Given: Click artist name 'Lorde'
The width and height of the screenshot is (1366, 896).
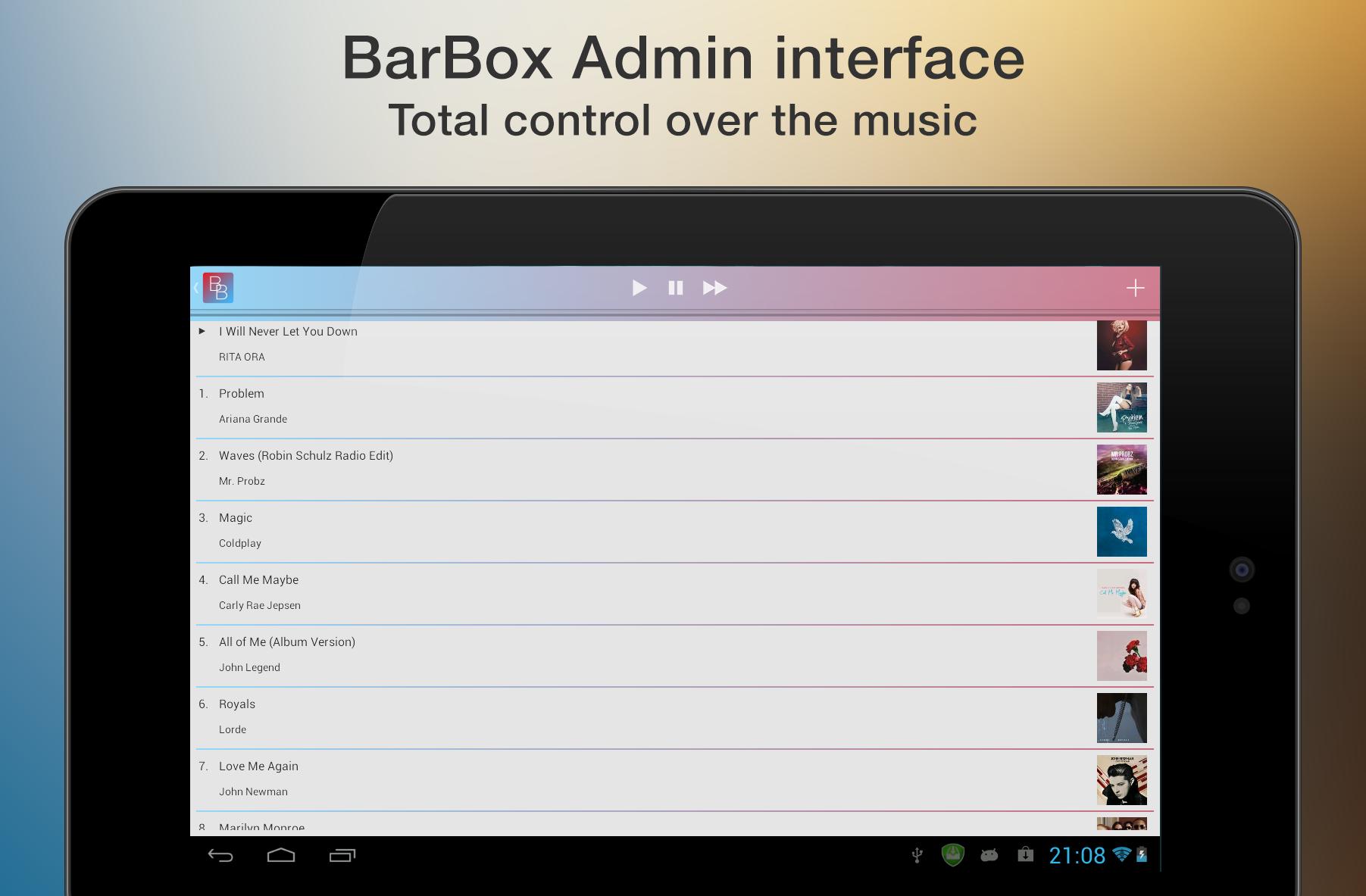Looking at the screenshot, I should (x=233, y=729).
